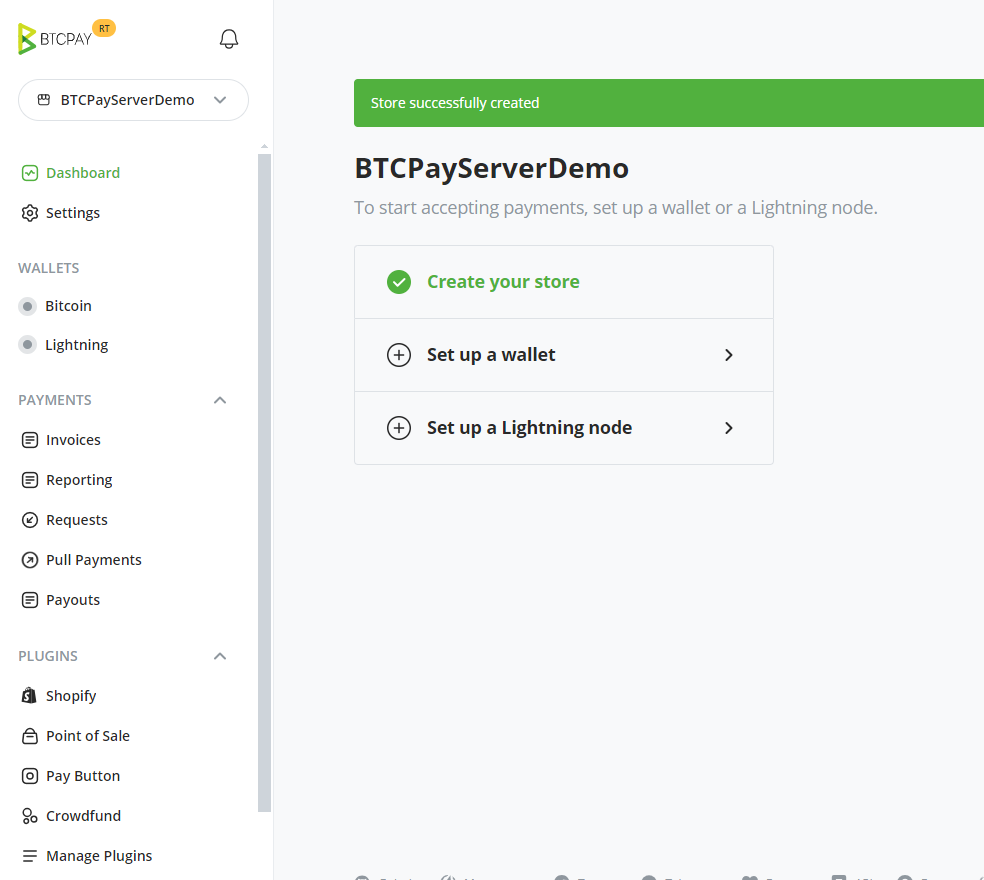Open the Settings gear icon

click(x=30, y=213)
